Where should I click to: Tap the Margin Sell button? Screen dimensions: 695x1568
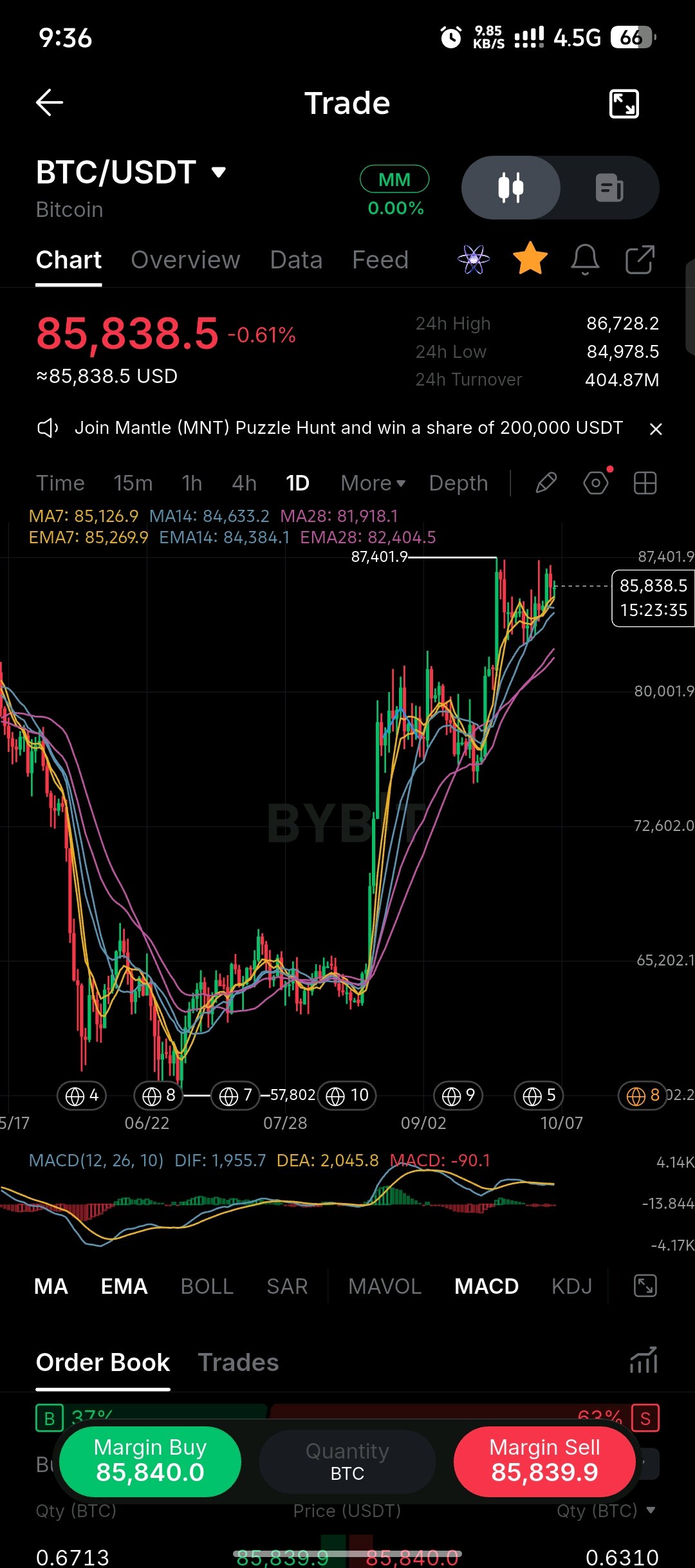coord(544,1461)
